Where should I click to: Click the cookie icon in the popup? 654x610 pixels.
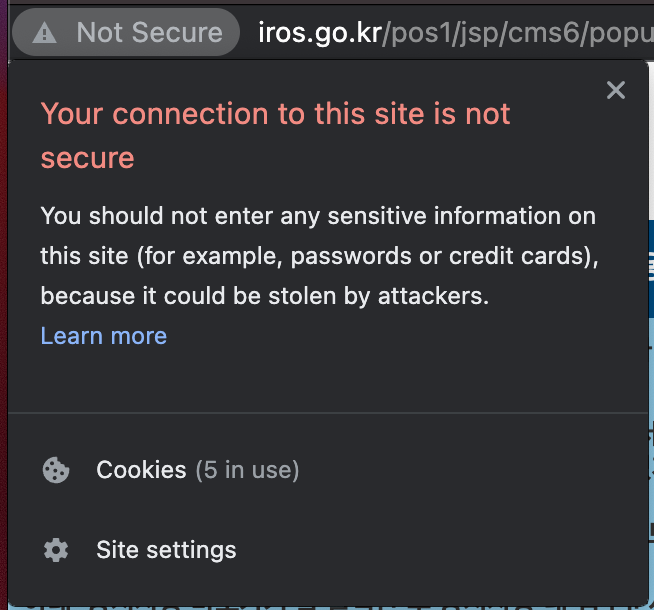[56, 470]
